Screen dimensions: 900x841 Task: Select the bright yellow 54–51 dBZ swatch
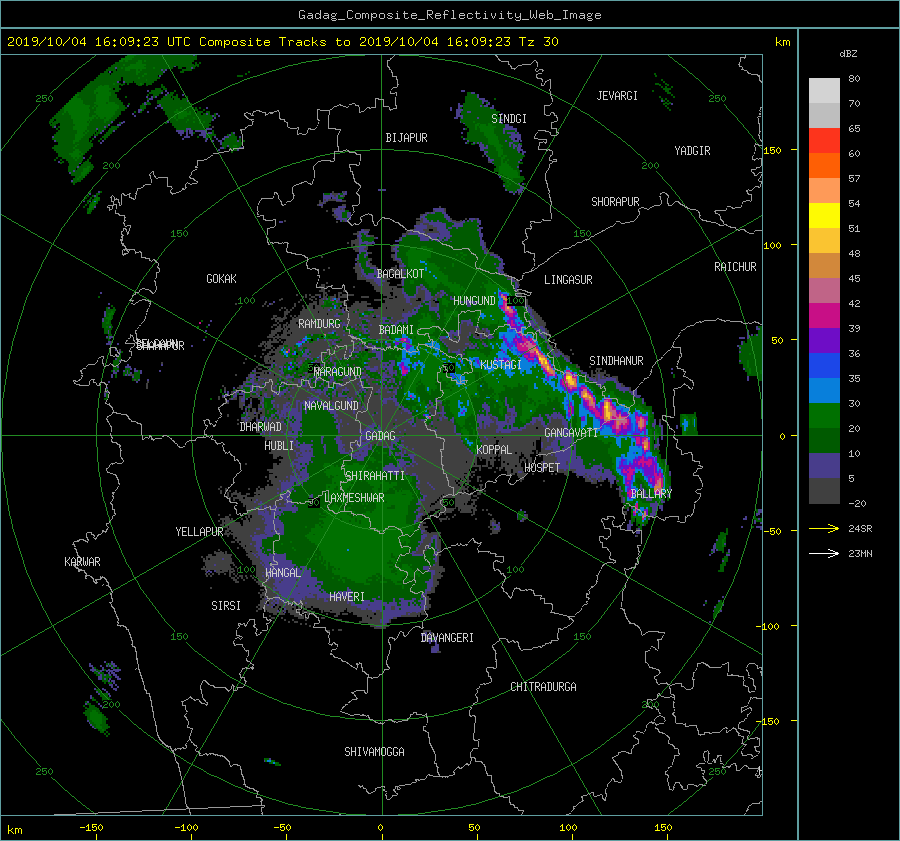point(824,216)
